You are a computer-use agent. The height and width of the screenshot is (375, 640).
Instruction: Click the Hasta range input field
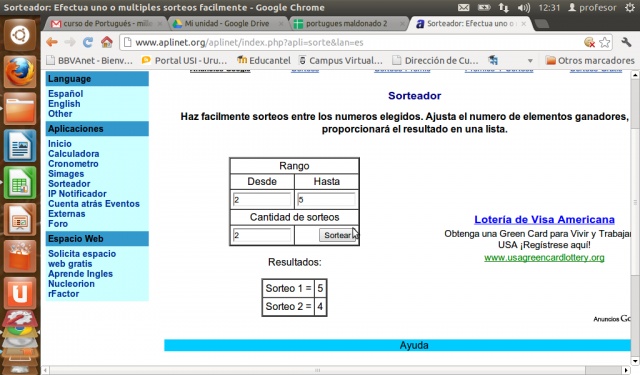coord(326,200)
